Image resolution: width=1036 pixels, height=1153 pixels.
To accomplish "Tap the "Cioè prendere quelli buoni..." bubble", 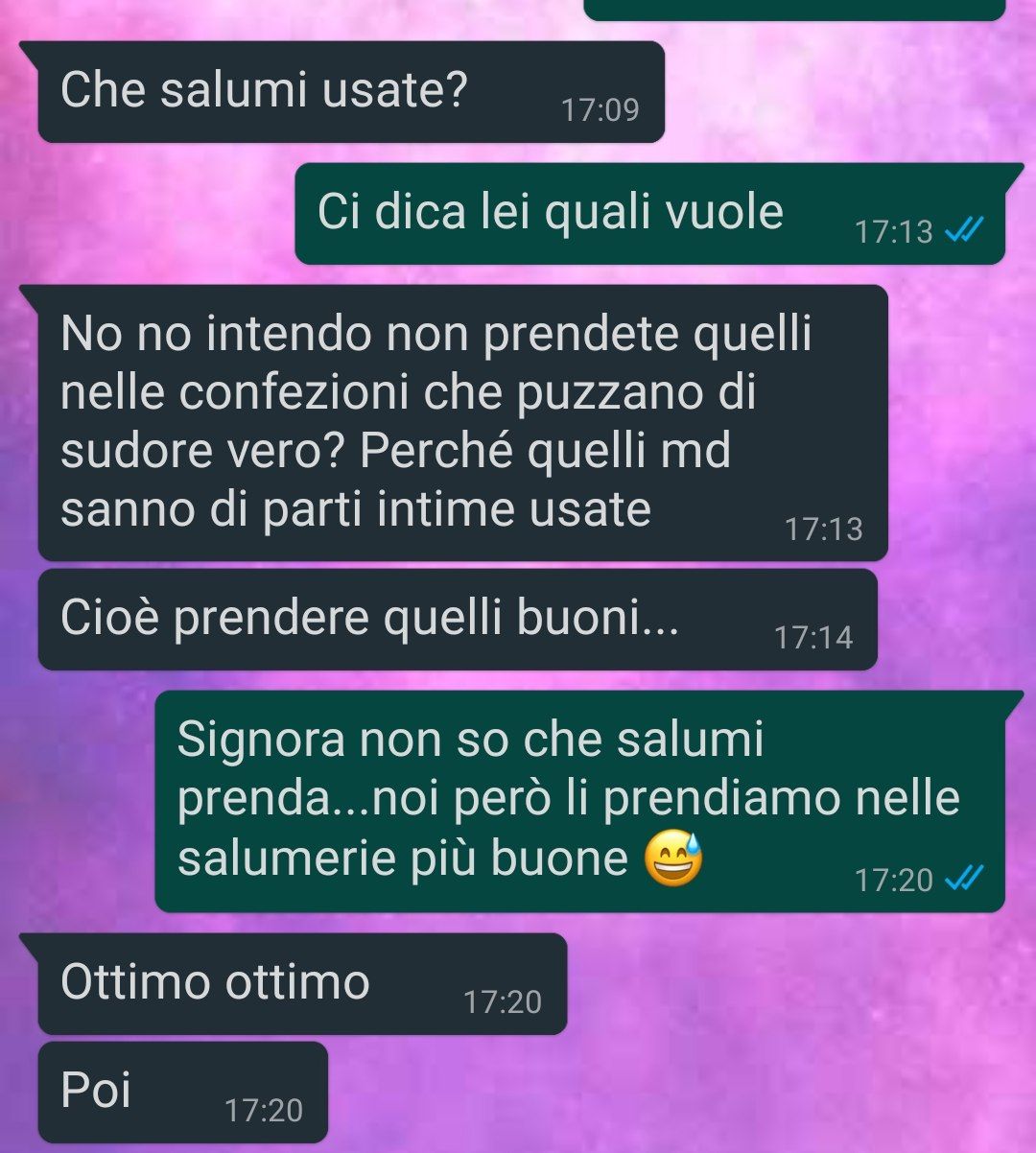I will point(458,620).
